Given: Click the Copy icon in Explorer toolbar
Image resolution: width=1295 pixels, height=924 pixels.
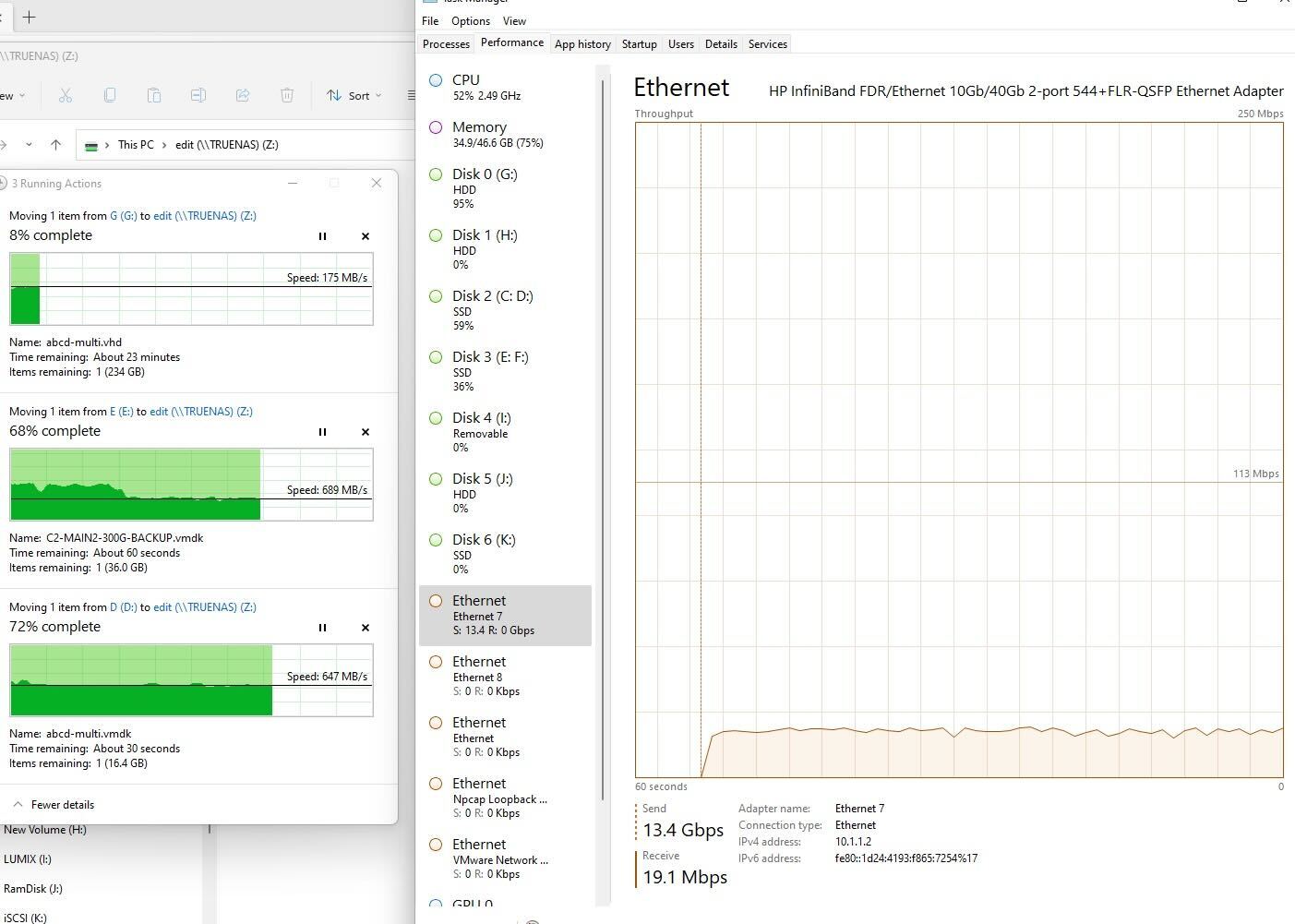Looking at the screenshot, I should [x=110, y=95].
